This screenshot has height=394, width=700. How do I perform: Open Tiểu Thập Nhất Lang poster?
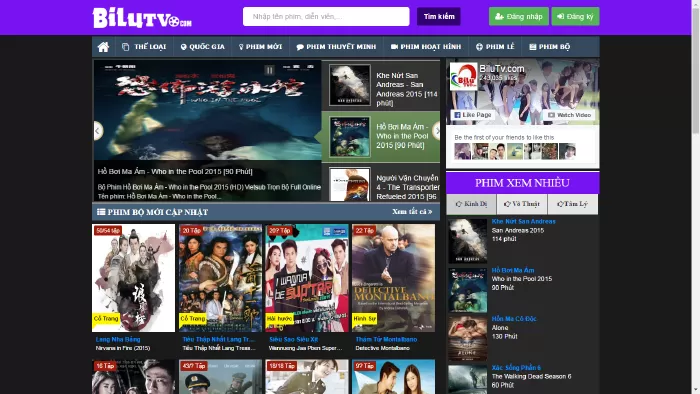pyautogui.click(x=221, y=278)
